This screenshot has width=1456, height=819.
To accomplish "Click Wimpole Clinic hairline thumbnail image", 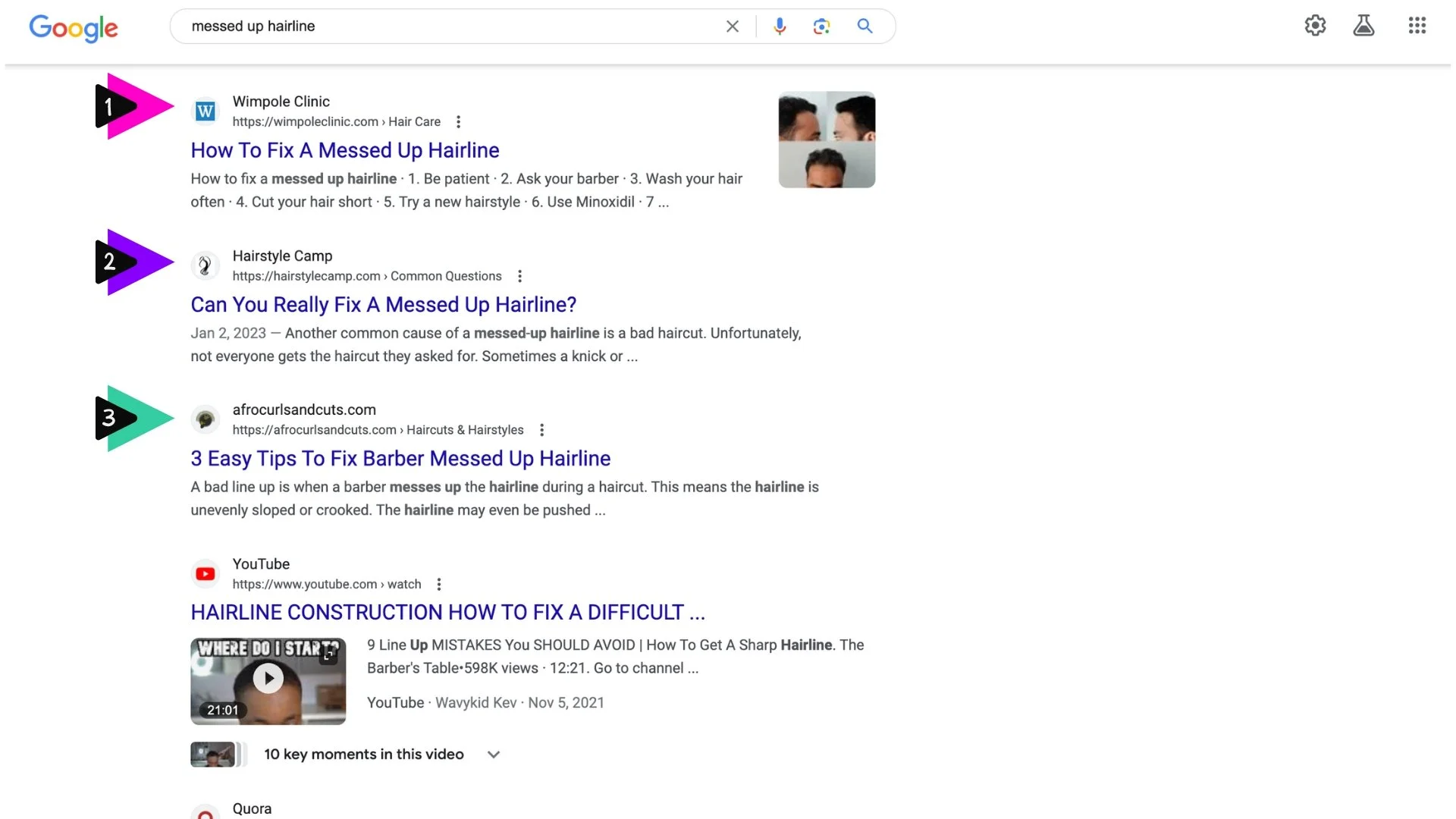I will [827, 140].
